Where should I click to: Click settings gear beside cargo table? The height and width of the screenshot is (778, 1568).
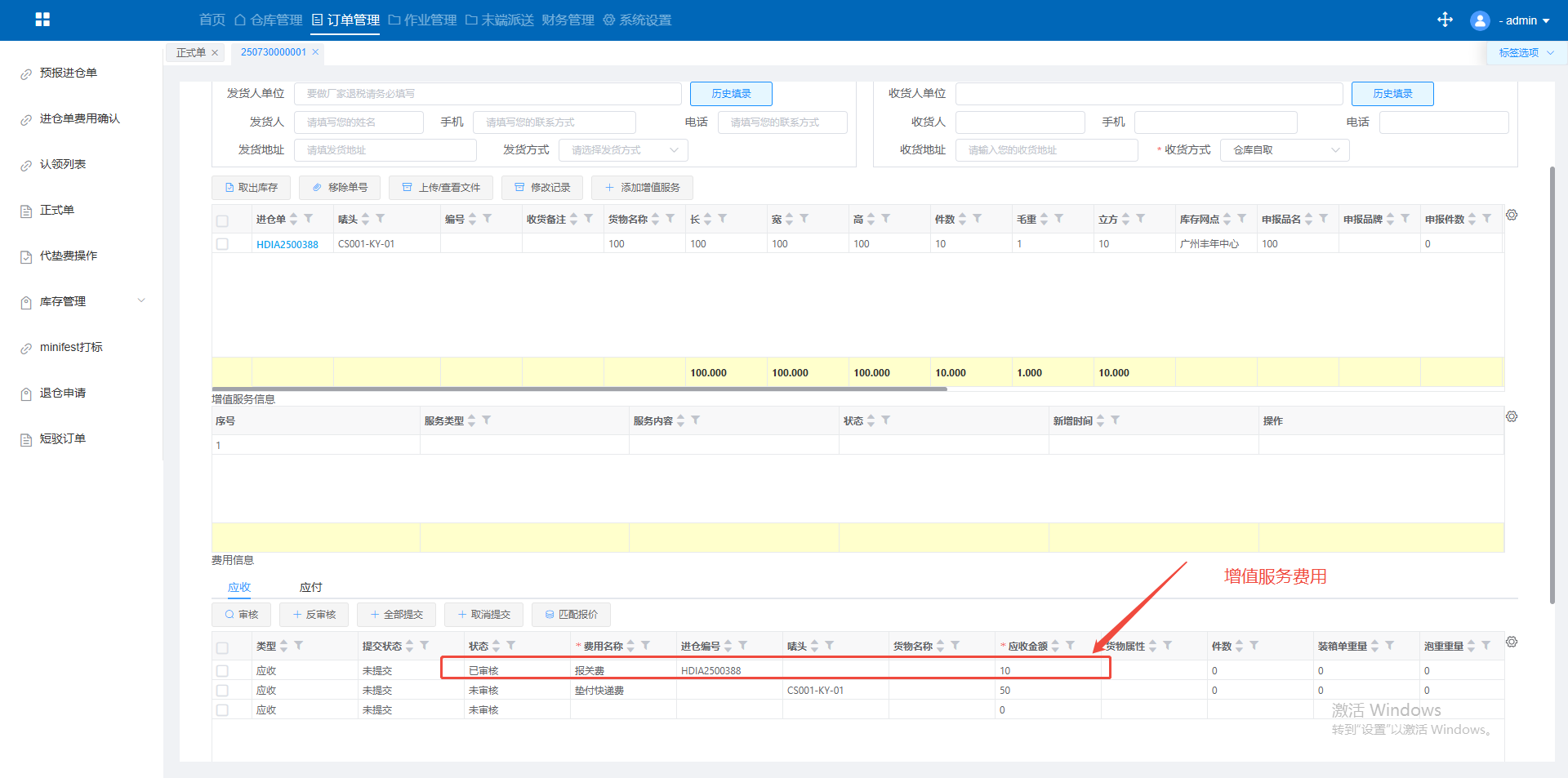pyautogui.click(x=1512, y=216)
